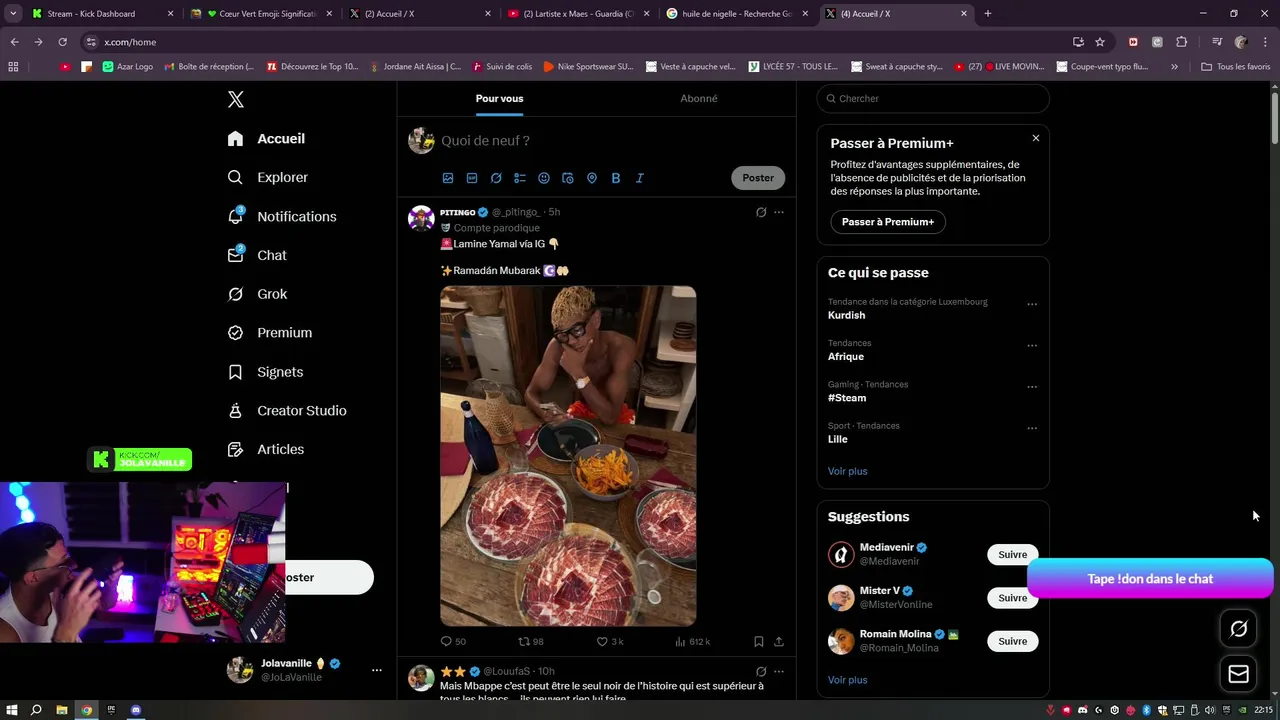Open floating Grok button bottom right
1280x720 pixels.
click(1239, 629)
